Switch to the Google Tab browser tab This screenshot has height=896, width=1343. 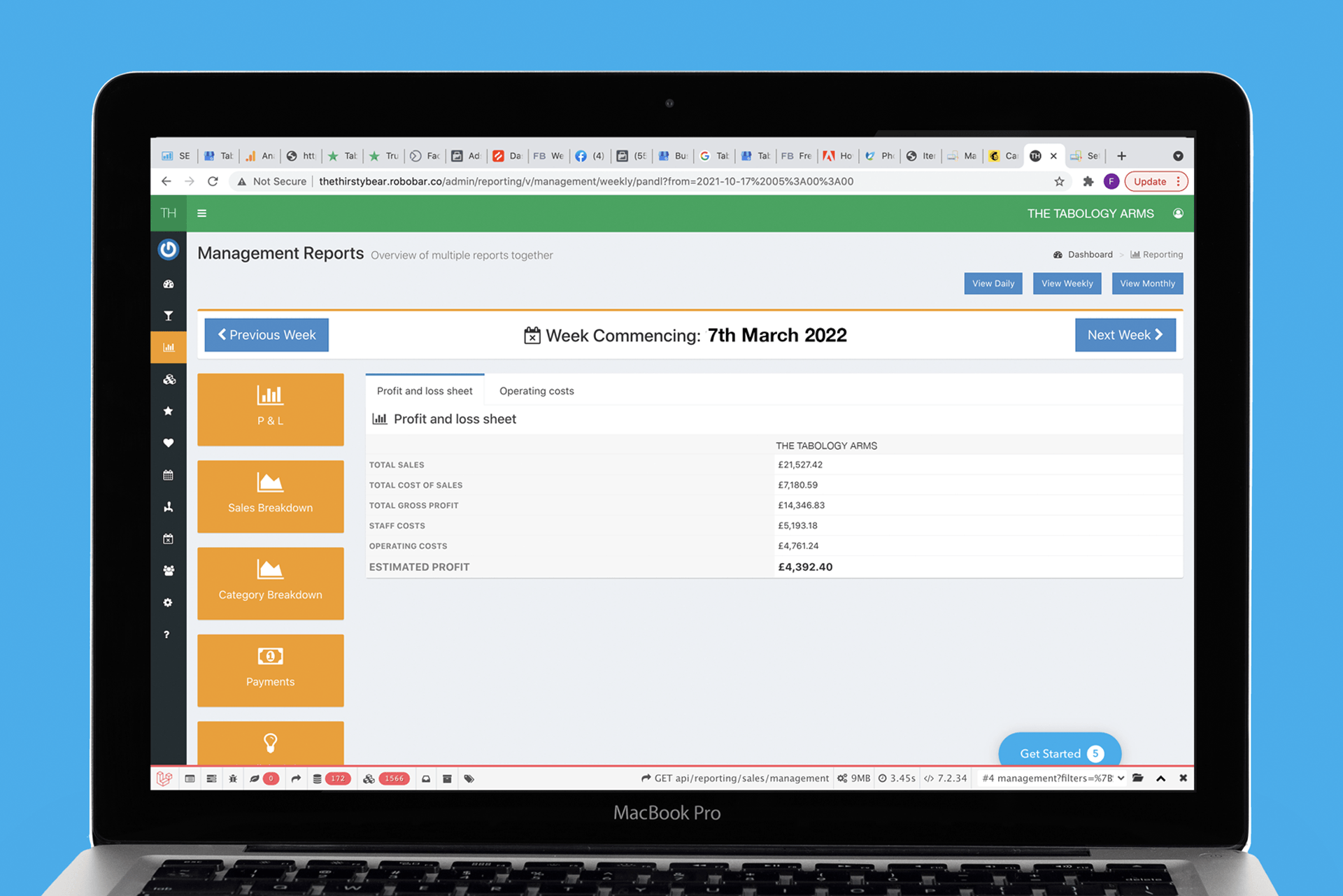714,156
